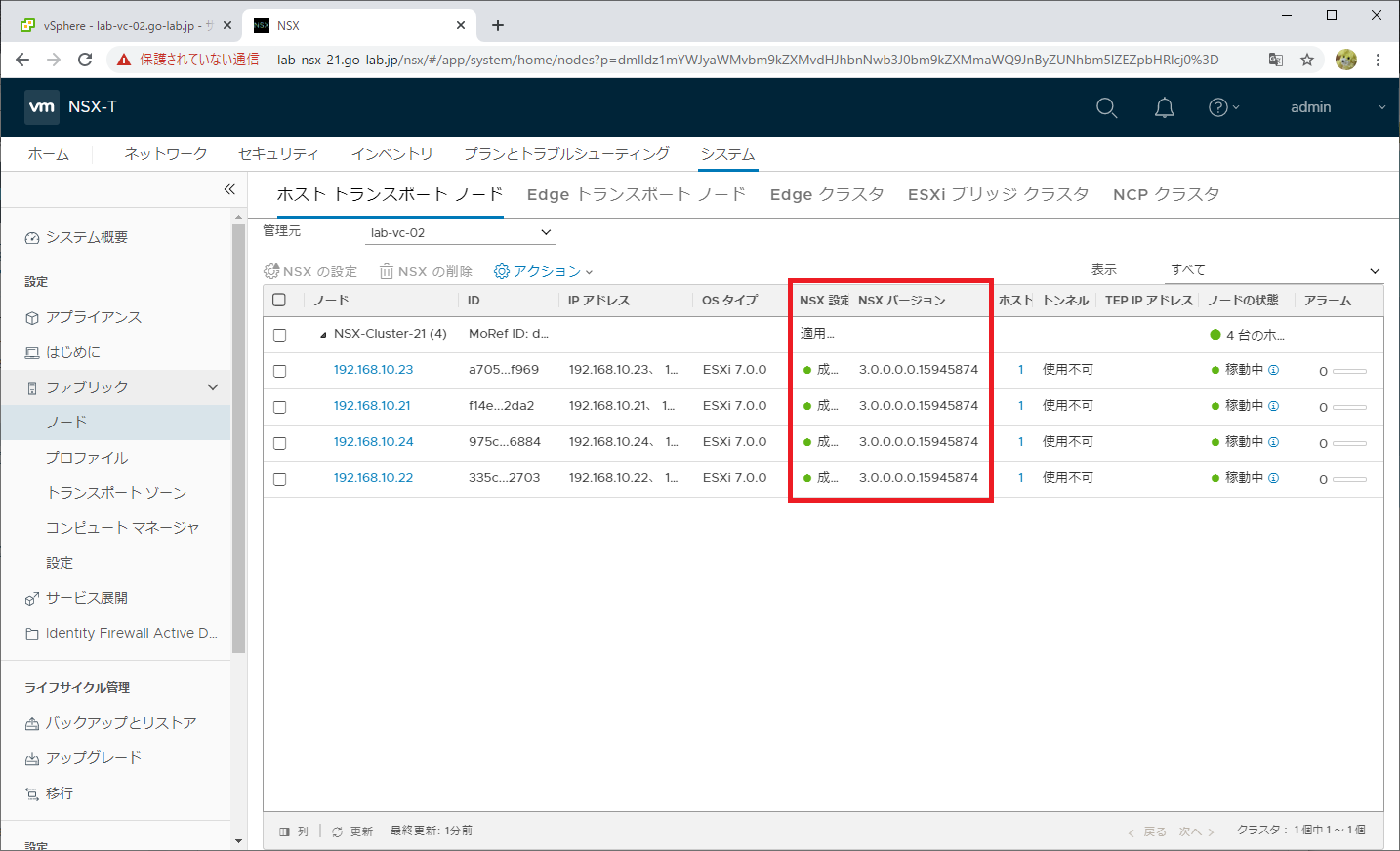Collapse the ファブリック sidebar section

[x=213, y=387]
